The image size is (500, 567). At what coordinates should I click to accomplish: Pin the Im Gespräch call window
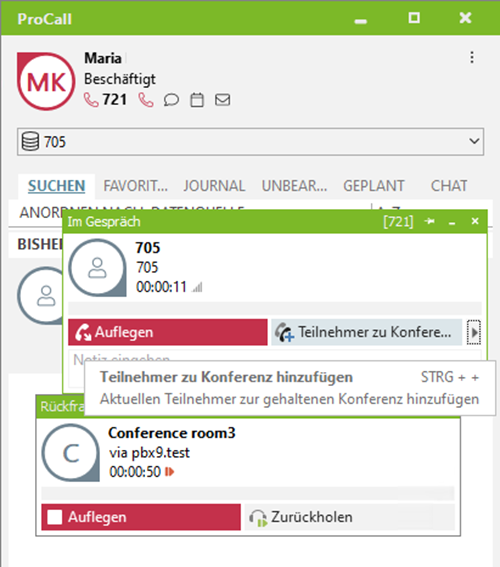430,221
